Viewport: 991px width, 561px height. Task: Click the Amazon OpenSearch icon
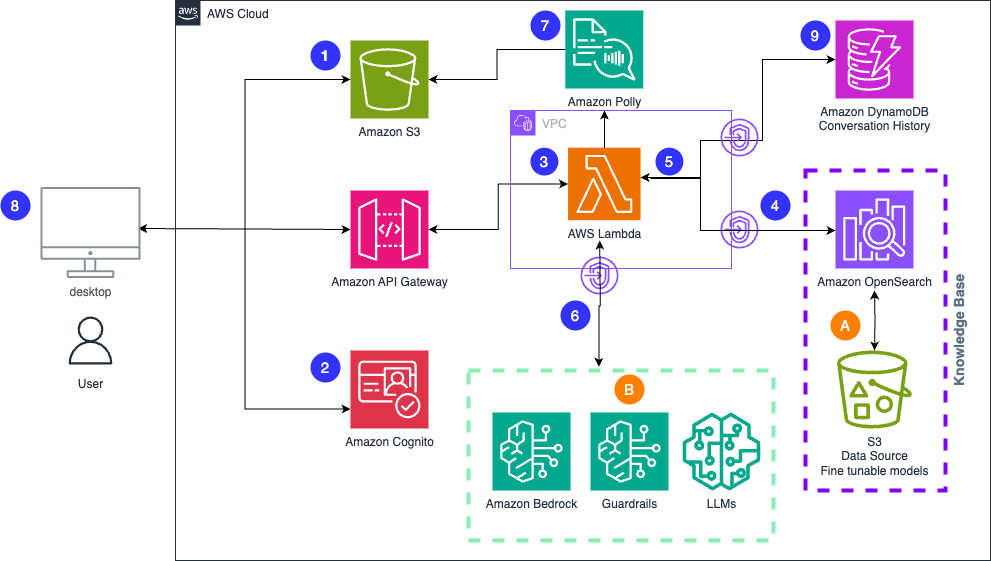[x=874, y=230]
